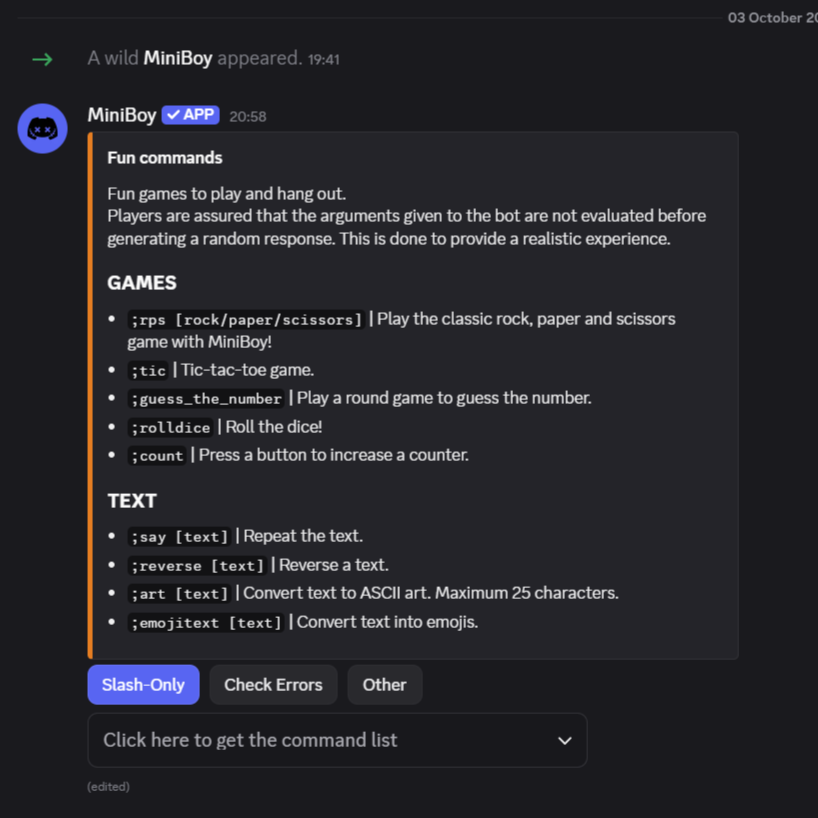The width and height of the screenshot is (818, 818).
Task: Open MiniBoy profile from message username
Action: (x=122, y=115)
